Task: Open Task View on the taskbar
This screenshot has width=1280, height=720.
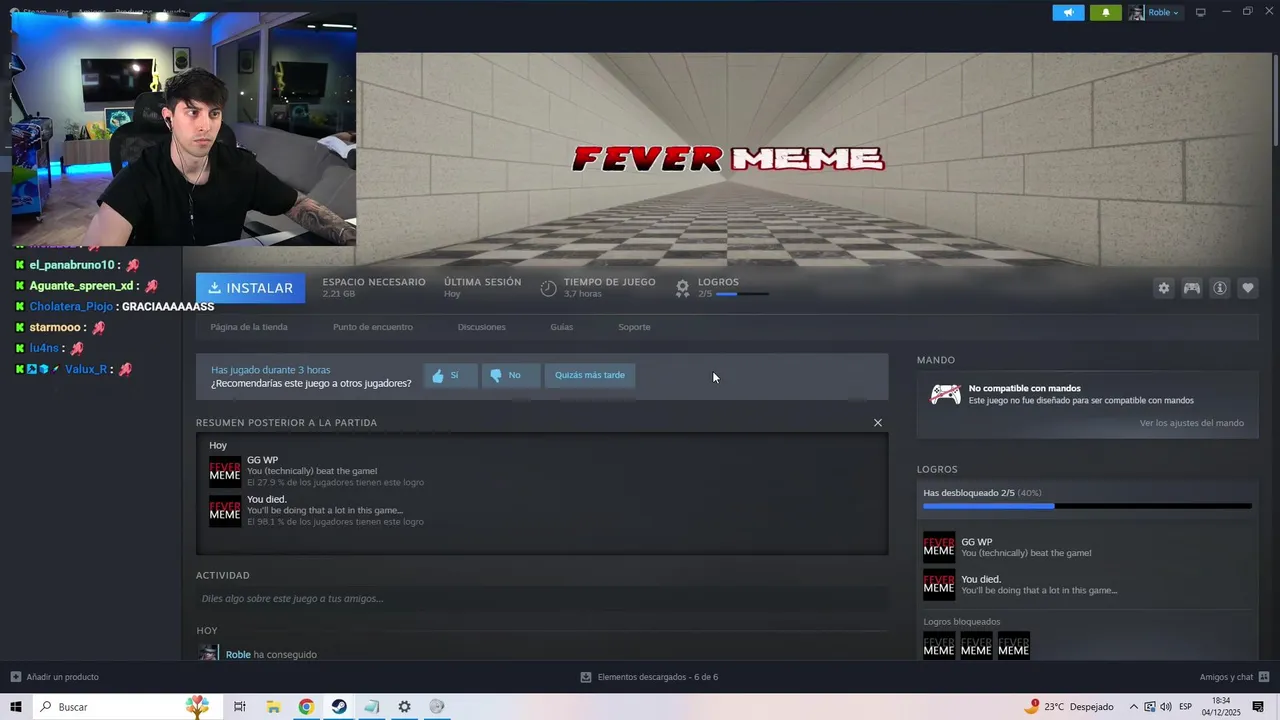Action: point(240,707)
